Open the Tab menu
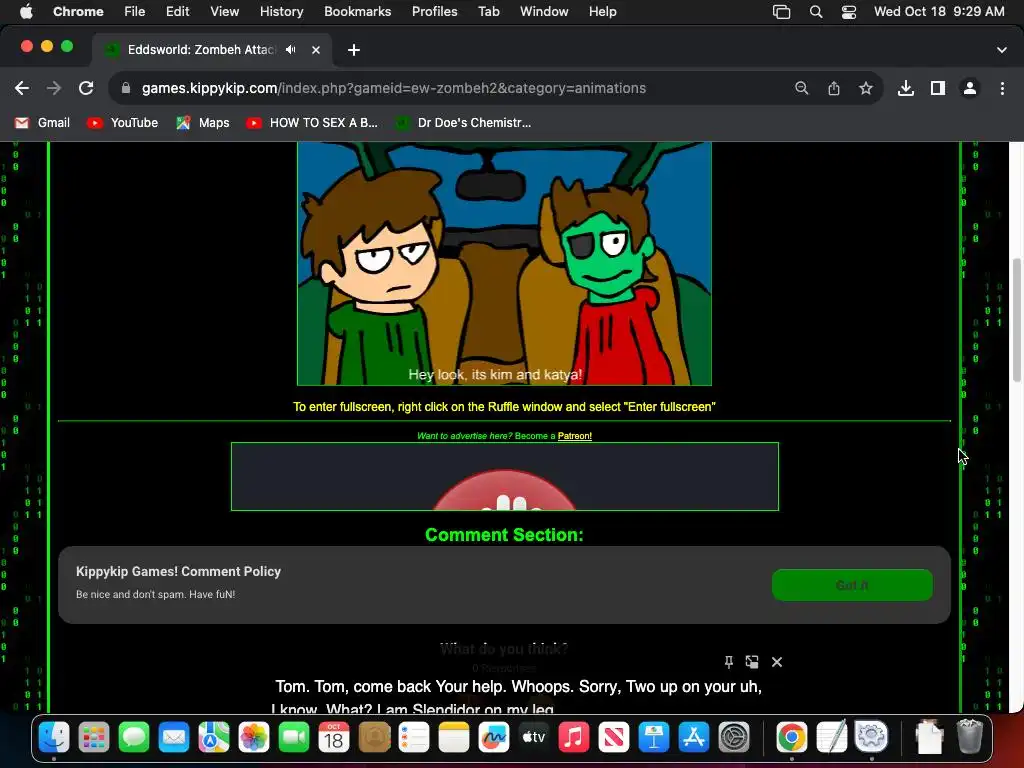The height and width of the screenshot is (768, 1024). 488,11
